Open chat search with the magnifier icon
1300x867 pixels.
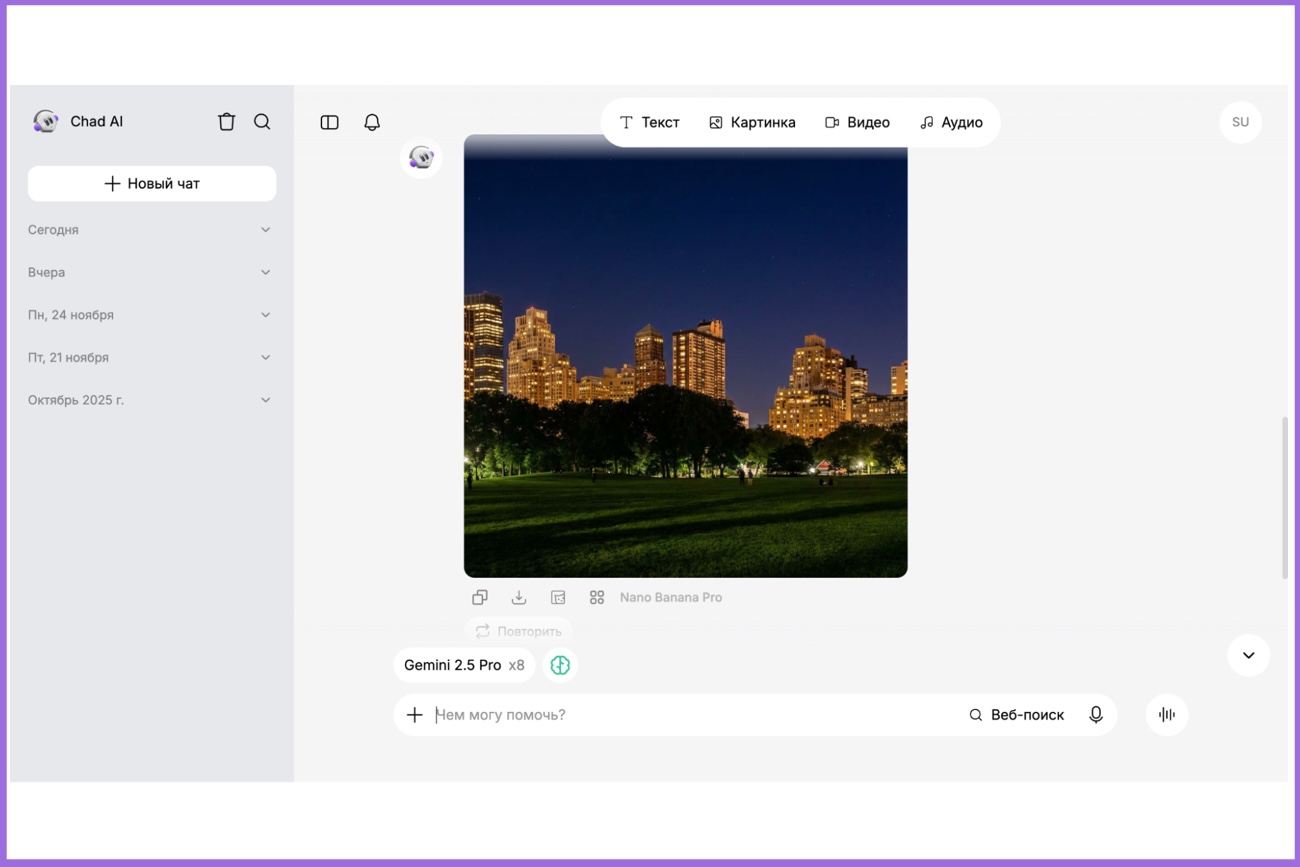pyautogui.click(x=262, y=122)
